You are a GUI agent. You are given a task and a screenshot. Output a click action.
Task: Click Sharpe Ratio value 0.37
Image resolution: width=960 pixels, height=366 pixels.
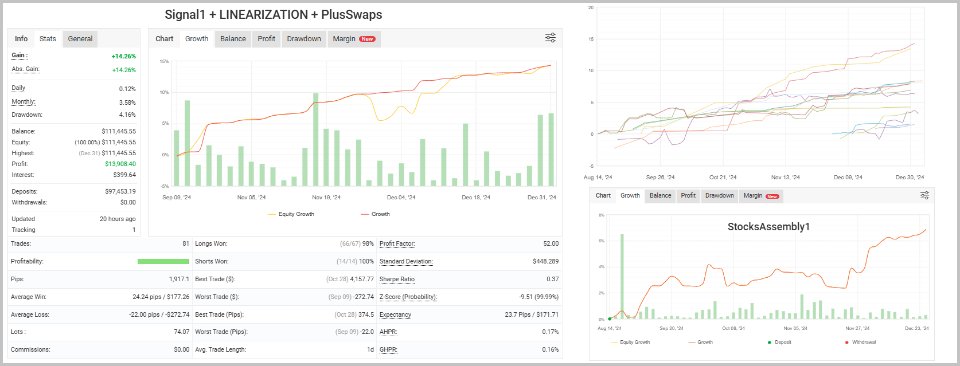(x=553, y=279)
